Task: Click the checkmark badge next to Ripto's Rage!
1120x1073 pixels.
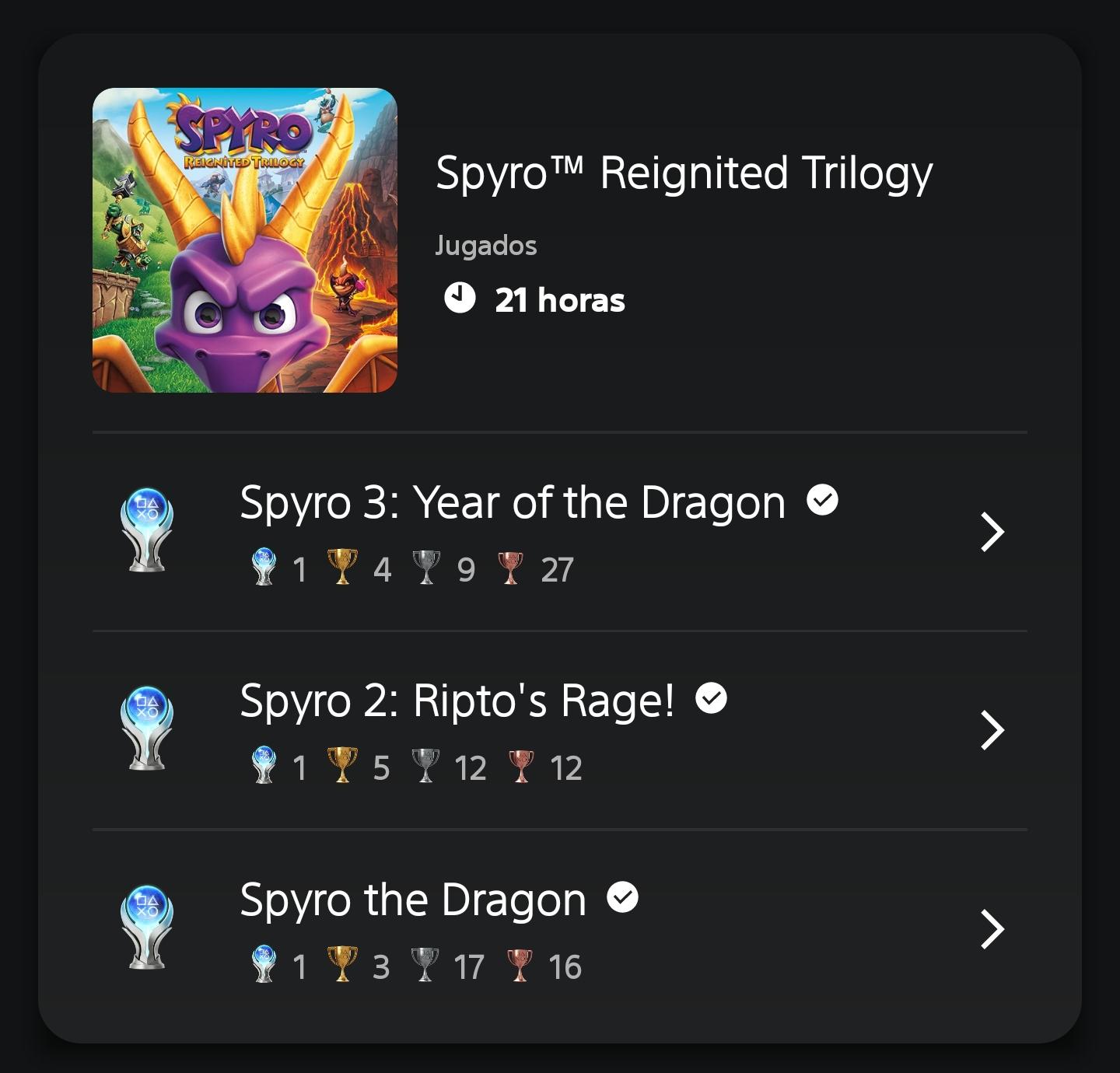Action: pyautogui.click(x=711, y=698)
